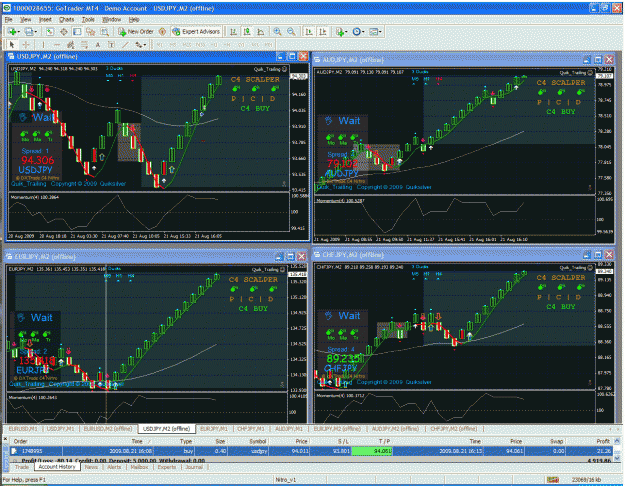Image resolution: width=625 pixels, height=486 pixels.
Task: Switch to the EURUSD,M1 chart tab
Action: point(22,429)
